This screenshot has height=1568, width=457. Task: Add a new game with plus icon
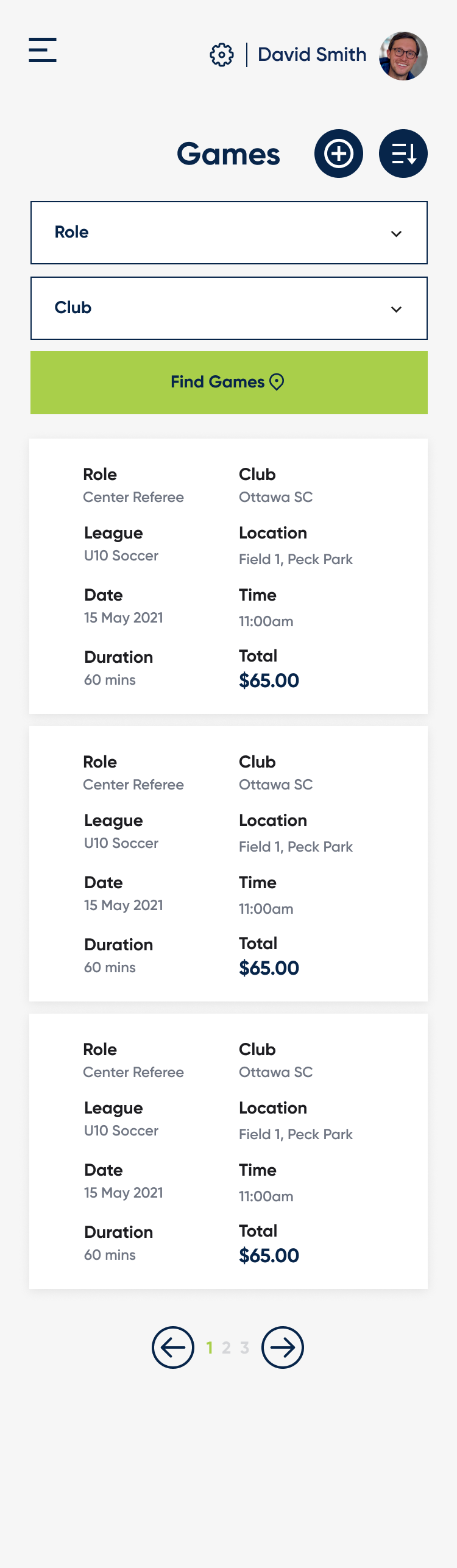tap(339, 154)
